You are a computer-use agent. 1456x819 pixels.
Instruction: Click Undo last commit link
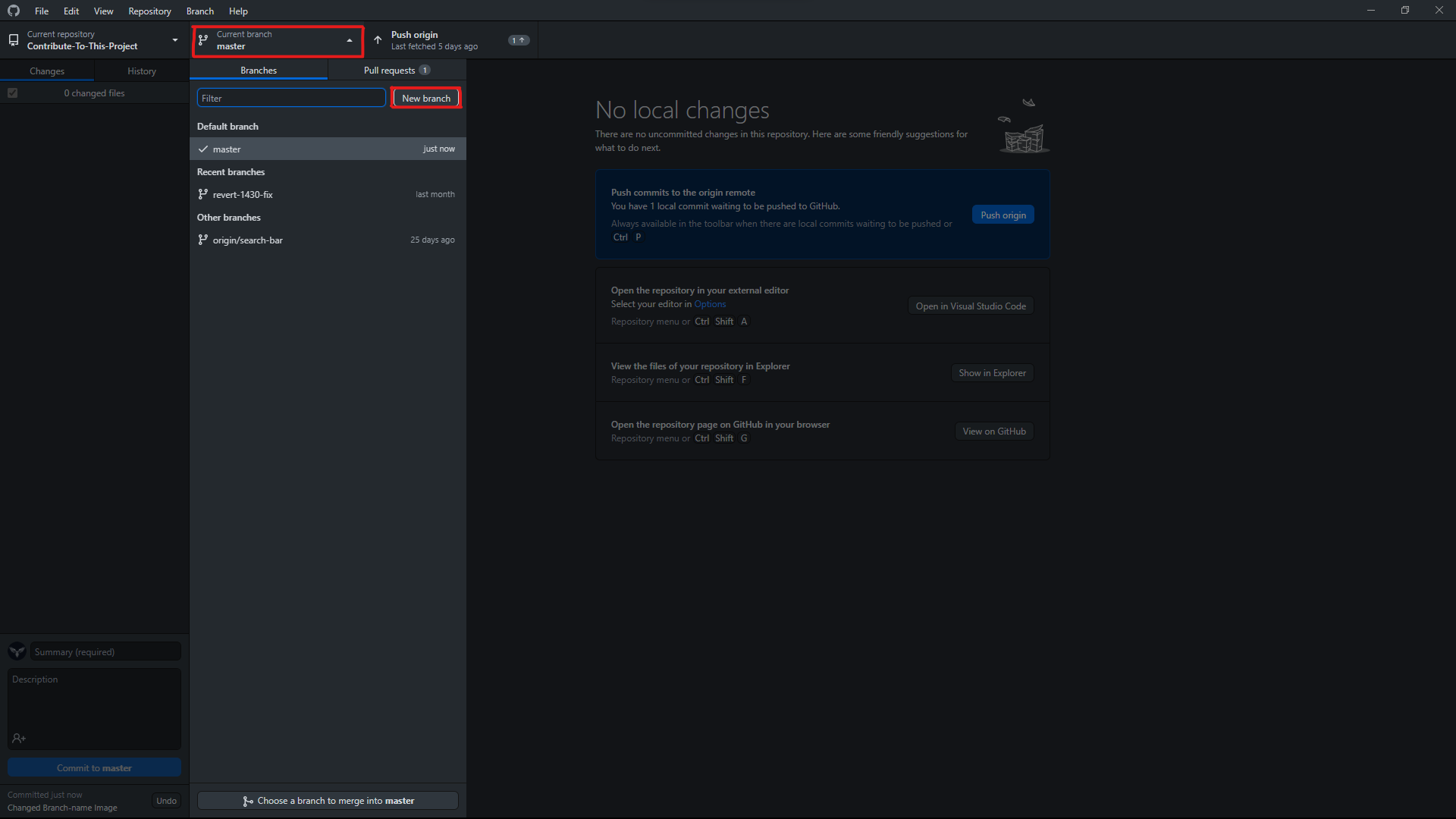coord(166,800)
